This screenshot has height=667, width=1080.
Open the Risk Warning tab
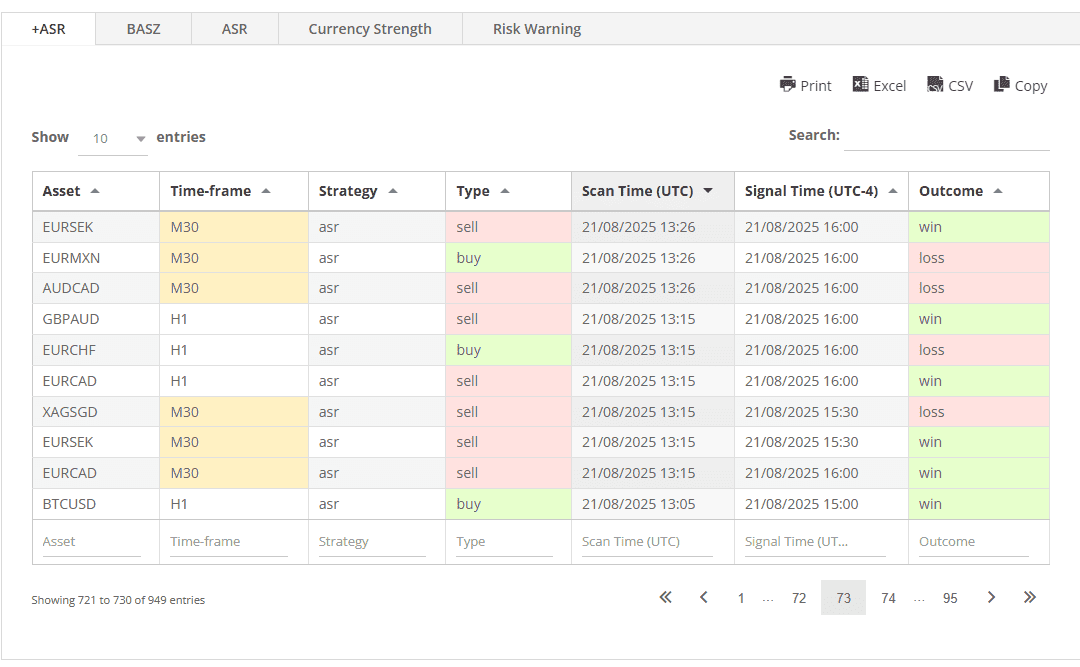pyautogui.click(x=537, y=28)
